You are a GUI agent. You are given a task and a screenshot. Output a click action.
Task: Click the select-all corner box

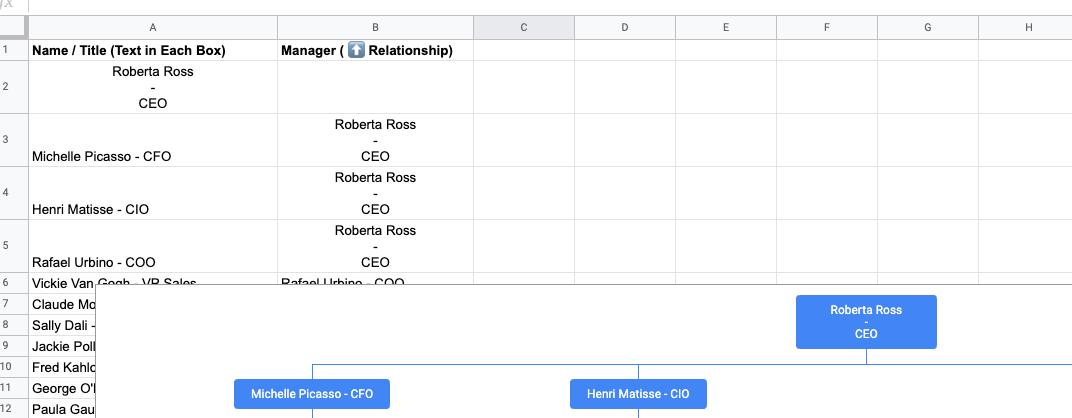click(x=14, y=28)
